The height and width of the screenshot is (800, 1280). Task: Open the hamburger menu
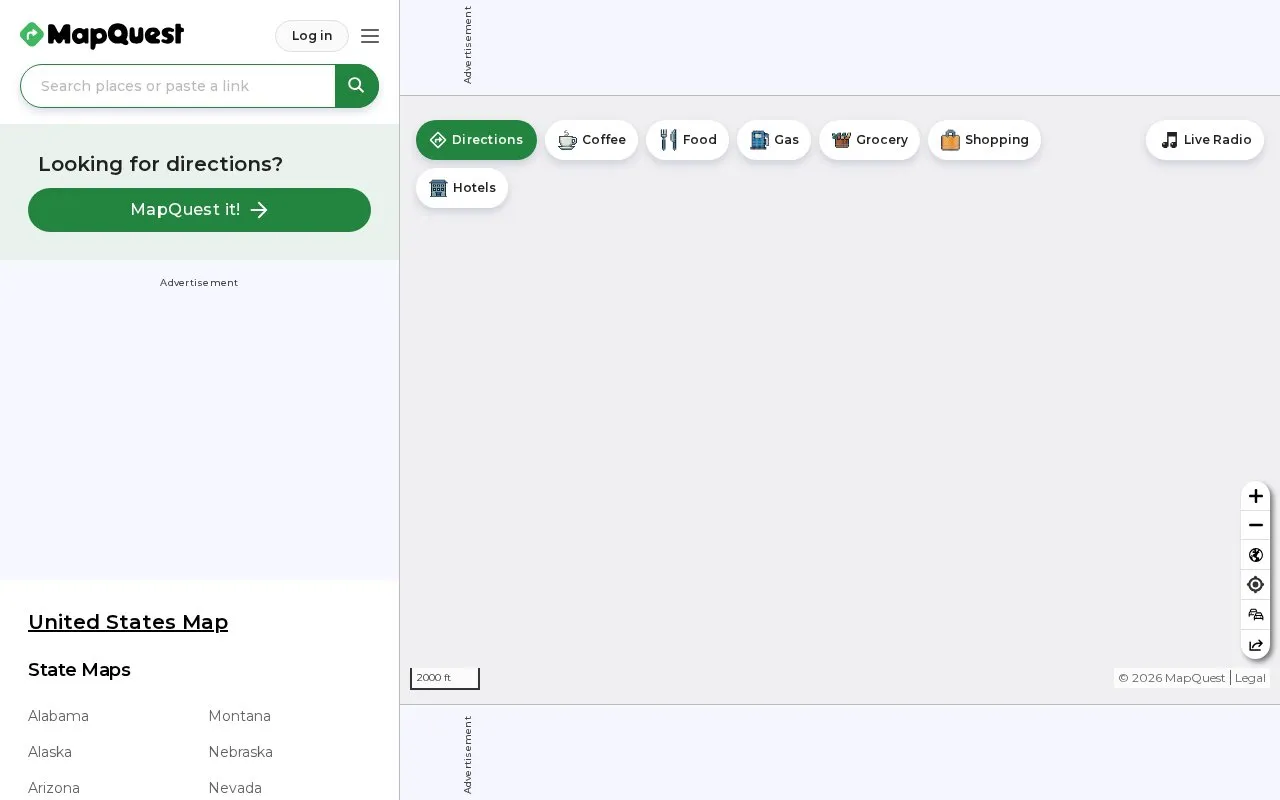click(370, 36)
